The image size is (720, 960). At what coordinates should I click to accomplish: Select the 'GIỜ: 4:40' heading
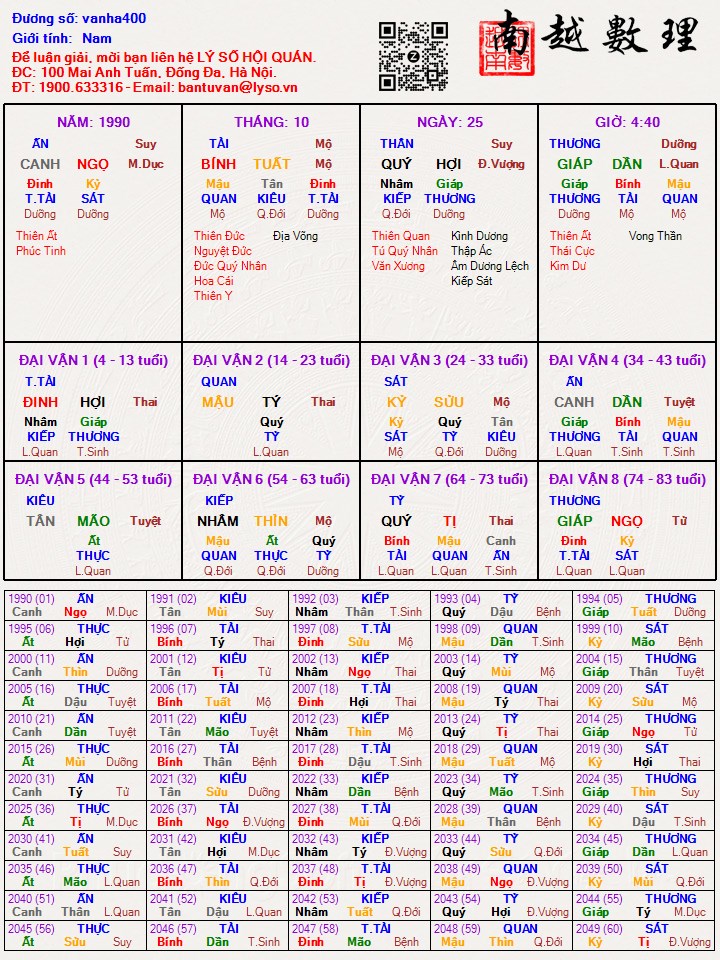(x=628, y=122)
